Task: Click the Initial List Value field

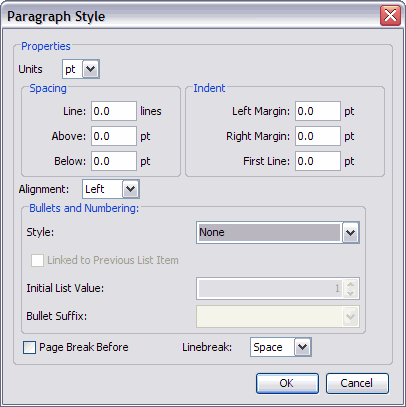Action: pos(270,288)
